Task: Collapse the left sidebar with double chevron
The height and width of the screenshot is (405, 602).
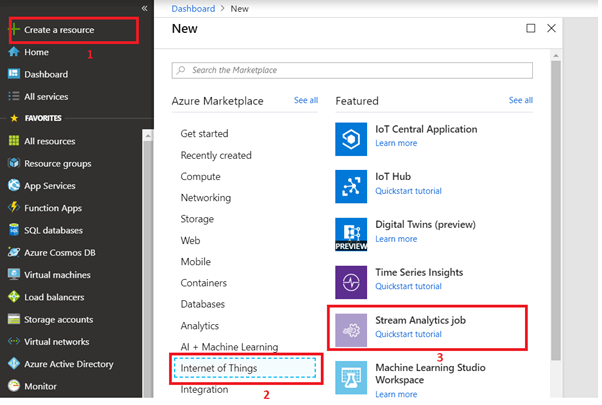Action: coord(144,8)
